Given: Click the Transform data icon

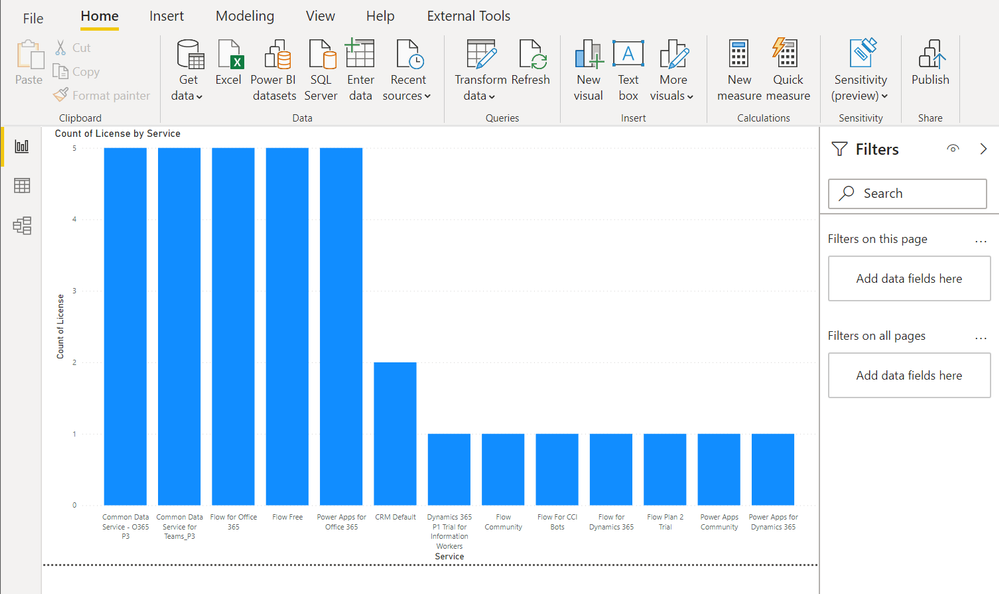Looking at the screenshot, I should (481, 54).
